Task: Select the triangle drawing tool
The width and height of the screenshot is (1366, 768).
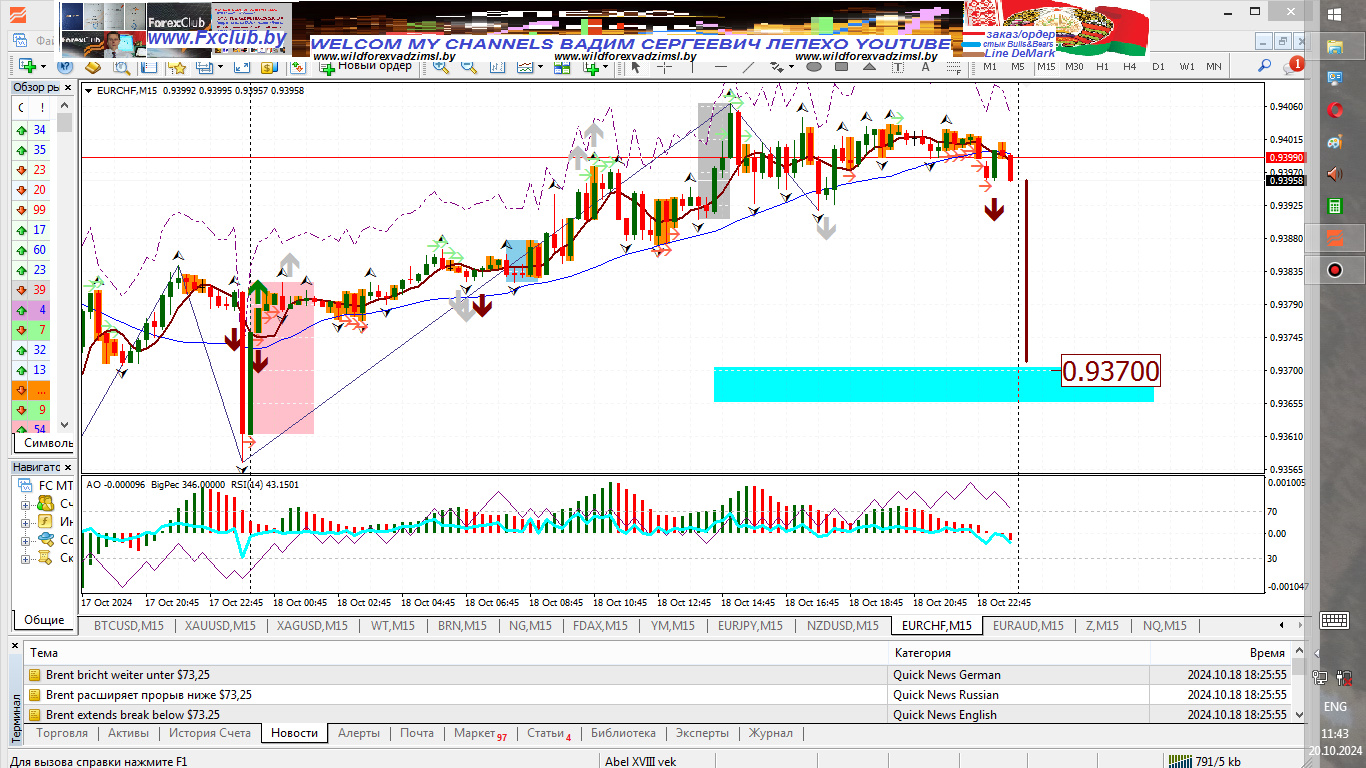Action: (x=869, y=67)
